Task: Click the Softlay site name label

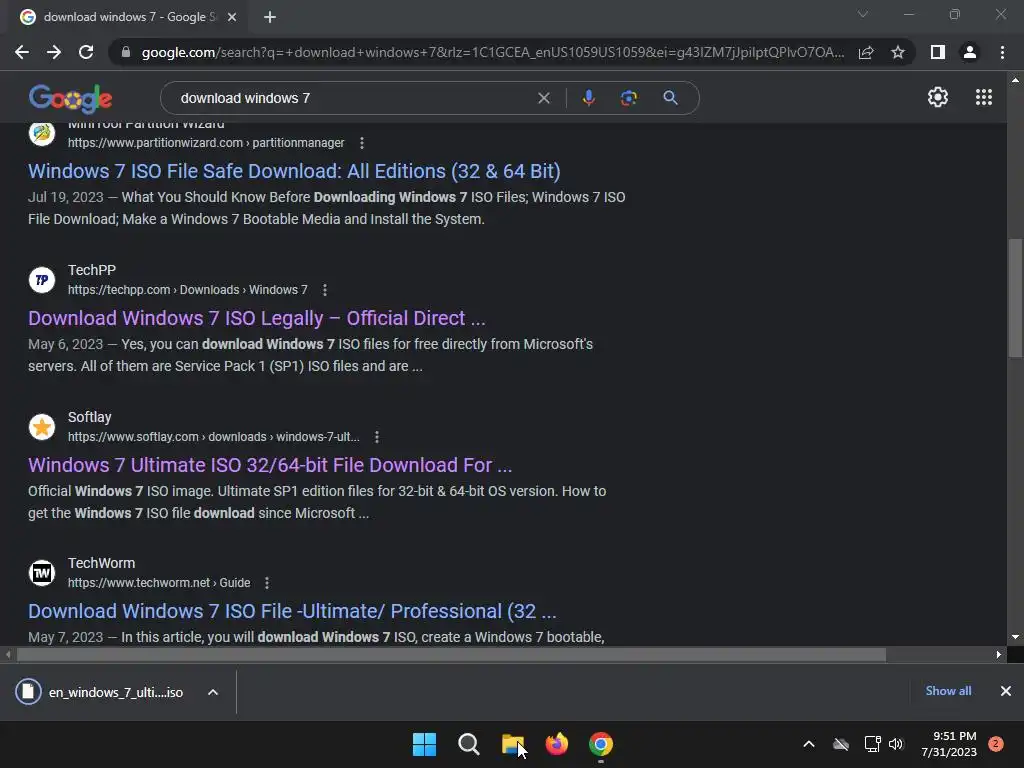Action: point(89,417)
